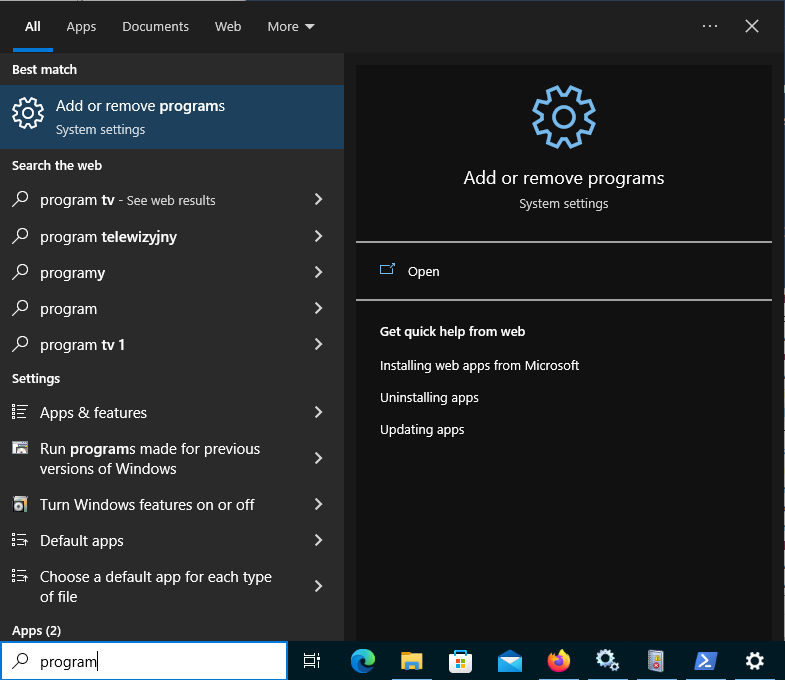Launch File Explorer from the taskbar
This screenshot has width=785, height=680.
coord(412,660)
